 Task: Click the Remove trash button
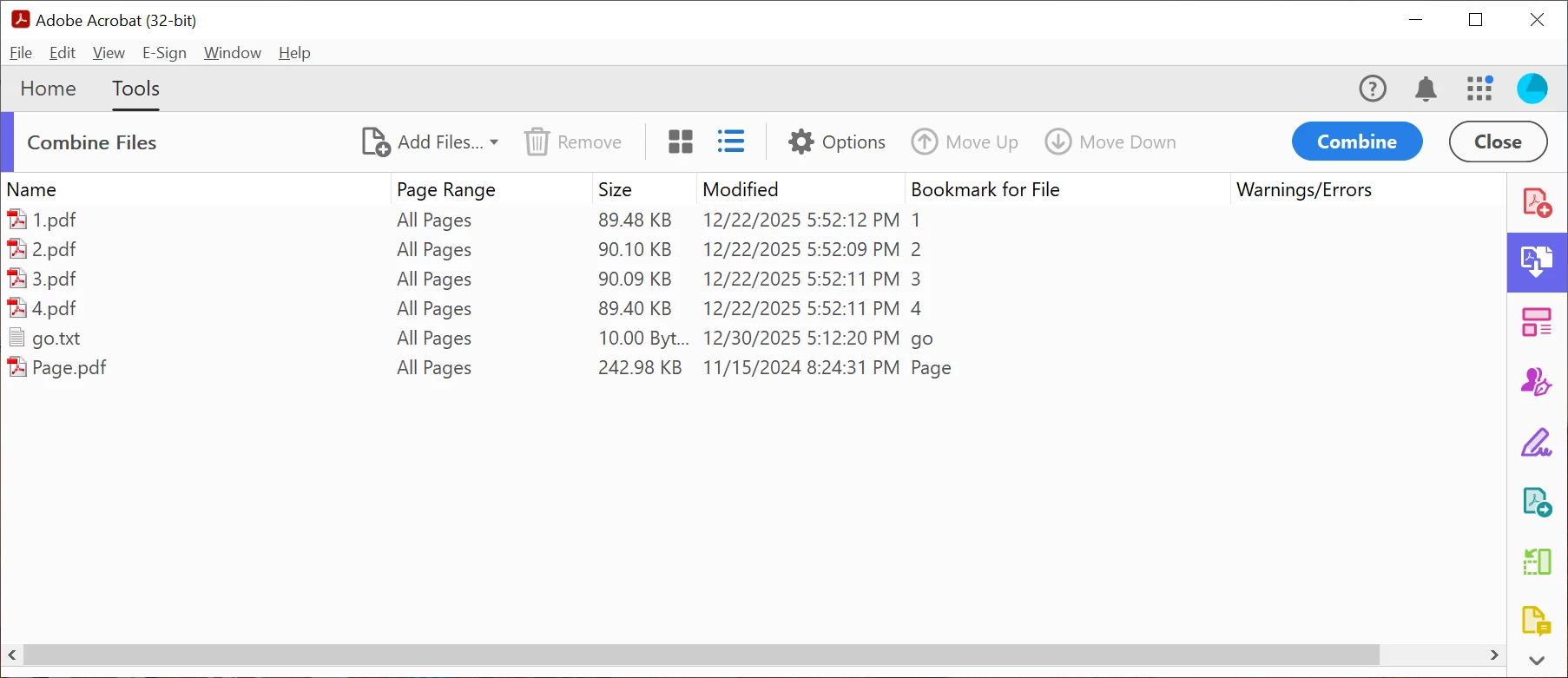[x=573, y=142]
